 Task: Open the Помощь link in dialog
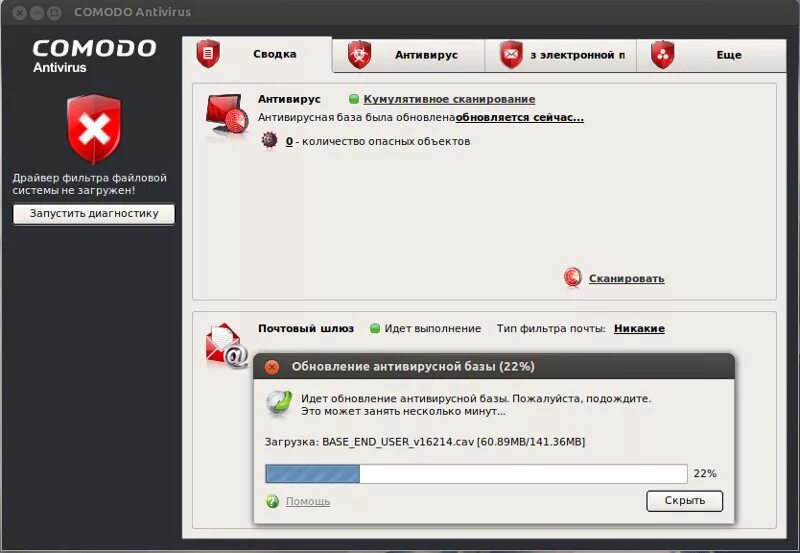308,501
